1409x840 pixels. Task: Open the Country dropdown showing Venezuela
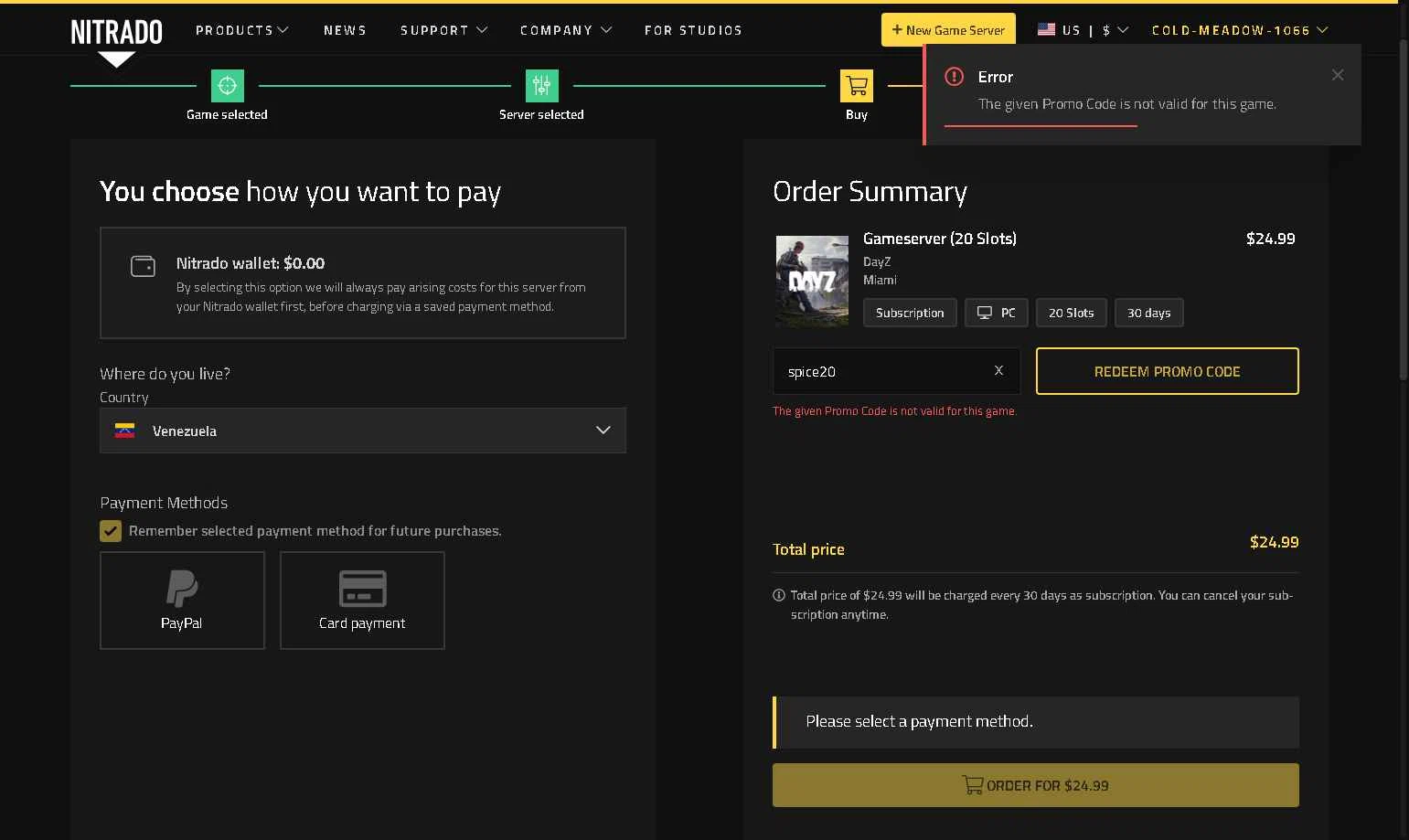363,431
